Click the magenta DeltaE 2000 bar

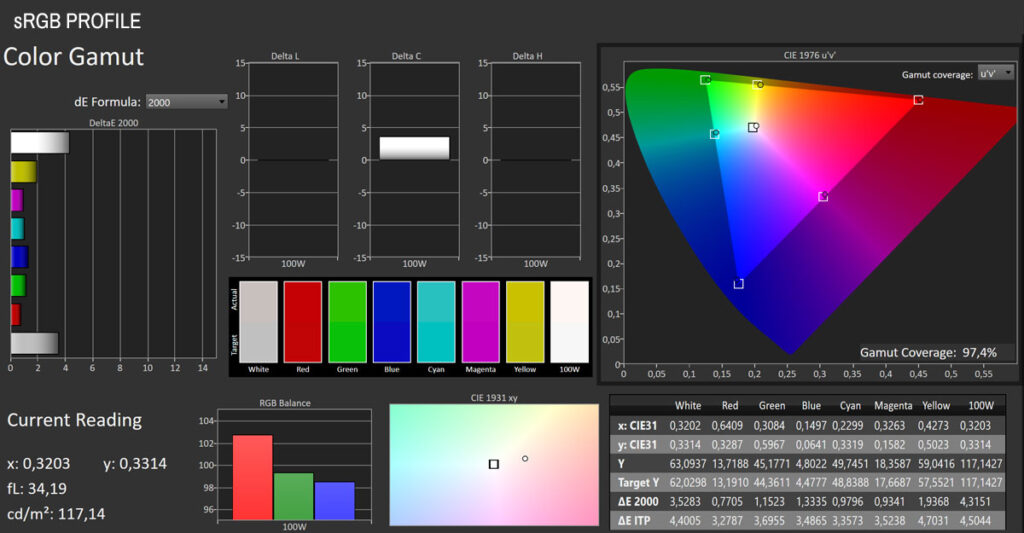17,200
